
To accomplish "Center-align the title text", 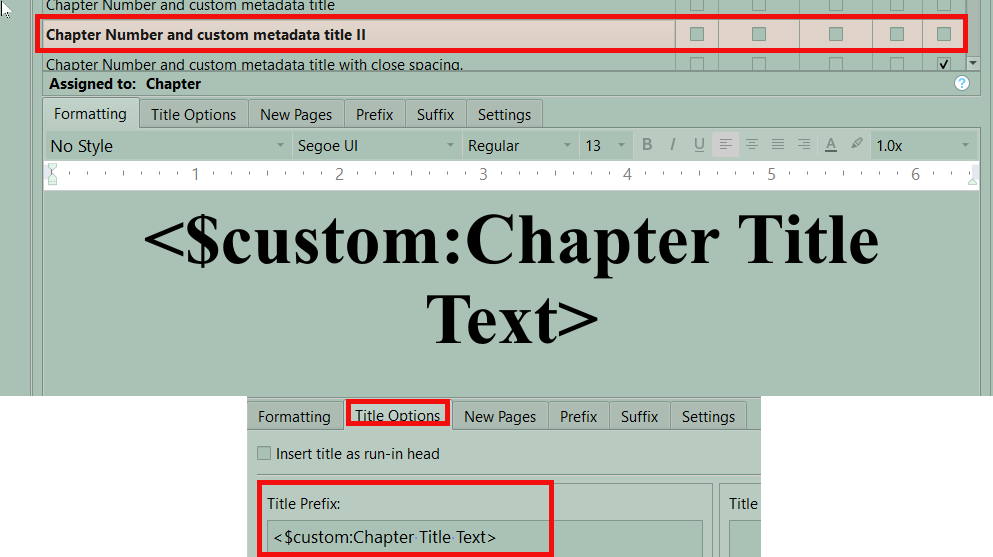I will pyautogui.click(x=752, y=145).
